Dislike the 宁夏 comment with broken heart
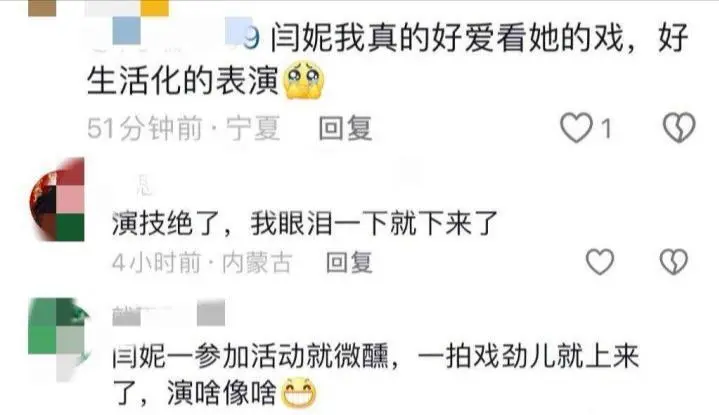The height and width of the screenshot is (415, 719). click(679, 127)
